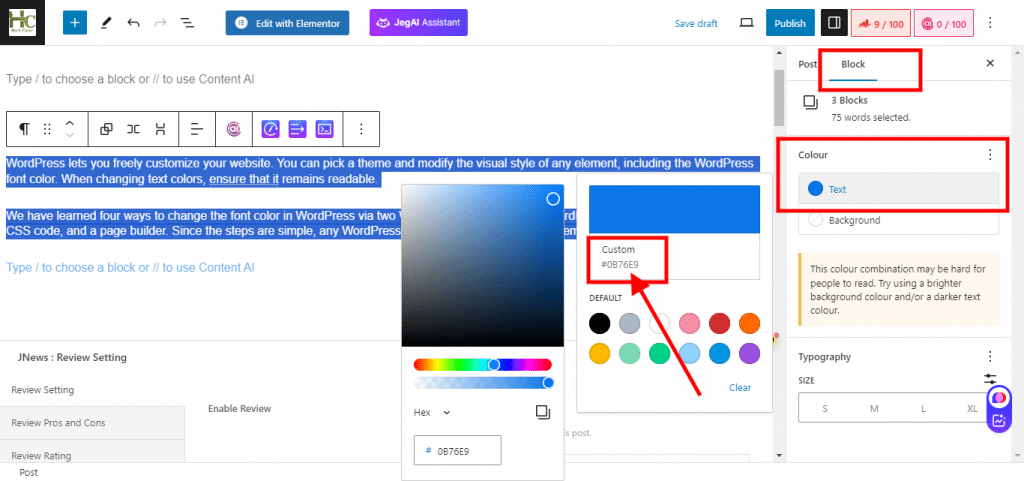The height and width of the screenshot is (481, 1024).
Task: Open block toolbar three-dot options
Action: 361,129
